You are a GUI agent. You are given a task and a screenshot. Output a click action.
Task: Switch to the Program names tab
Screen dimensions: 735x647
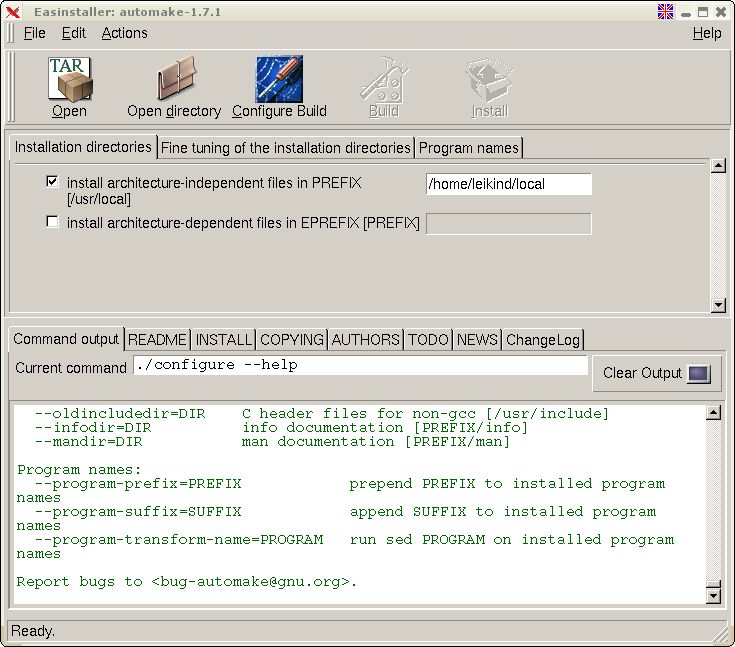468,148
